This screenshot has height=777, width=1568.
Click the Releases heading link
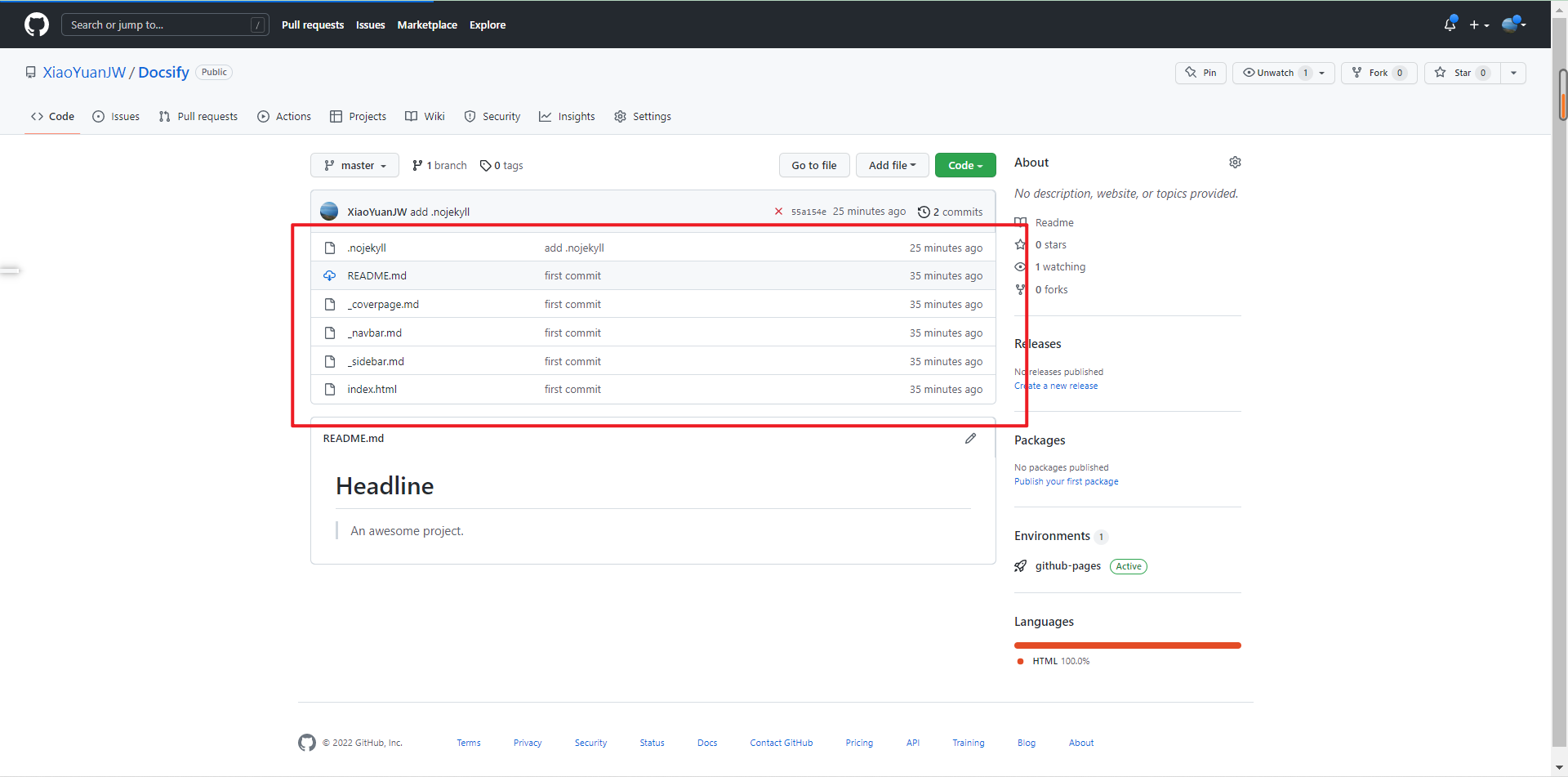pyautogui.click(x=1038, y=344)
